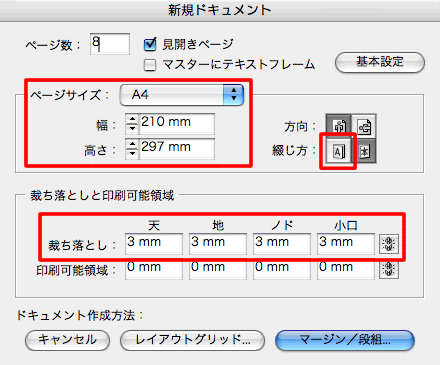Image resolution: width=440 pixels, height=365 pixels.
Task: Click 印刷可能領域 小口 field
Action: pos(346,270)
